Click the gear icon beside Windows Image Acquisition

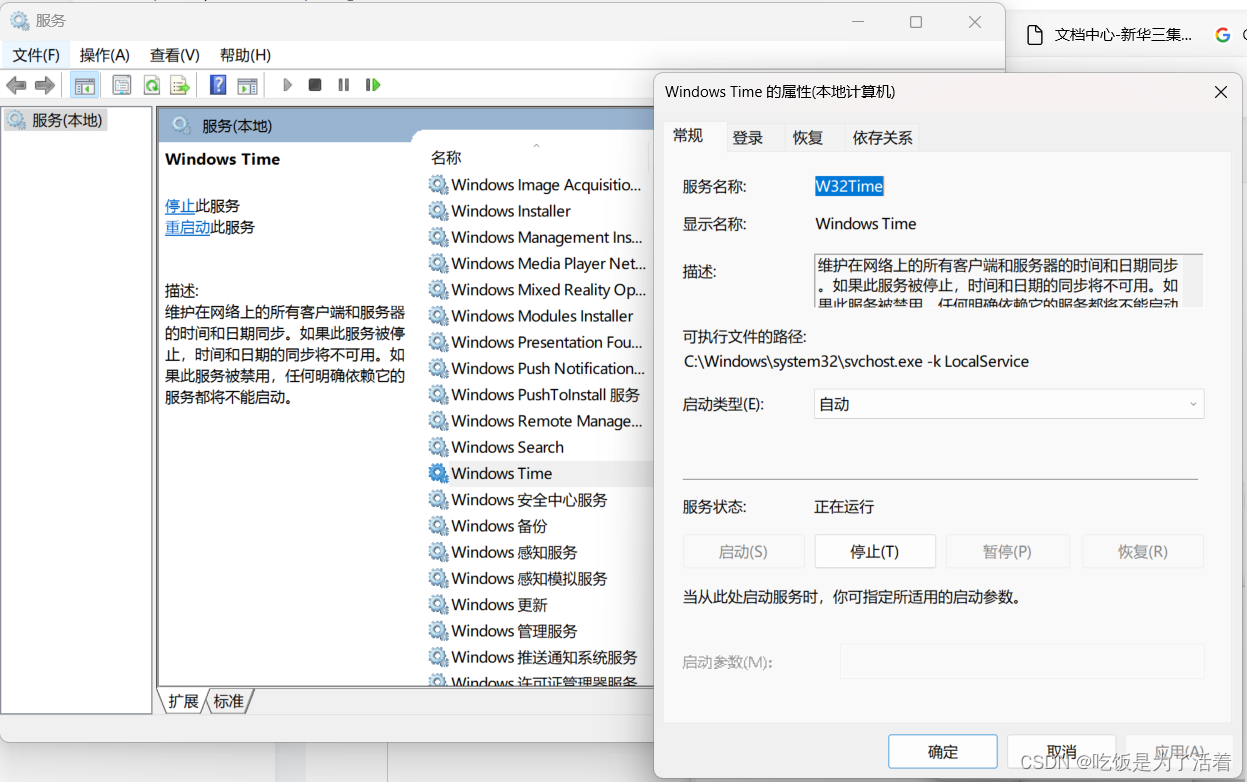coord(438,185)
